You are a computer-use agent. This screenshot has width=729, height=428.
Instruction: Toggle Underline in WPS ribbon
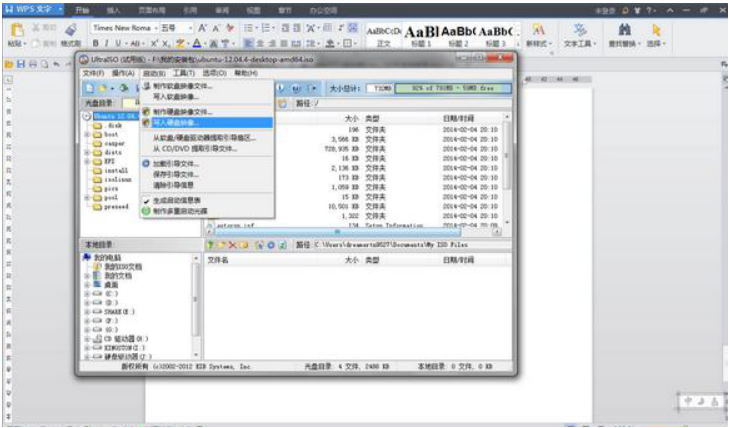119,43
